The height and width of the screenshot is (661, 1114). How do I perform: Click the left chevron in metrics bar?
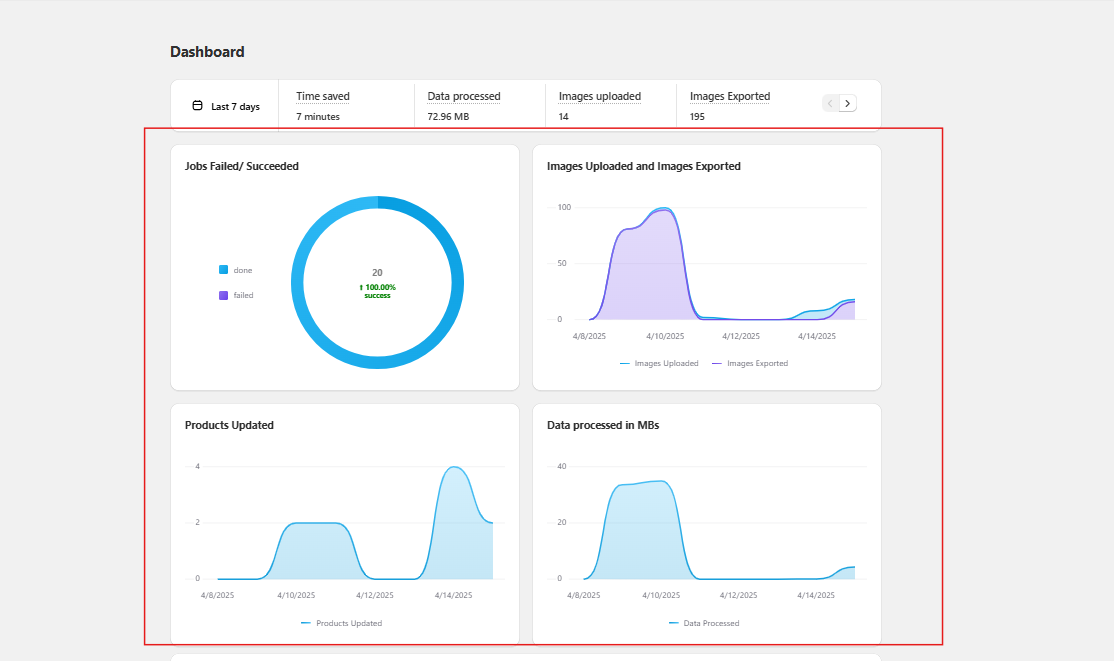(x=830, y=103)
